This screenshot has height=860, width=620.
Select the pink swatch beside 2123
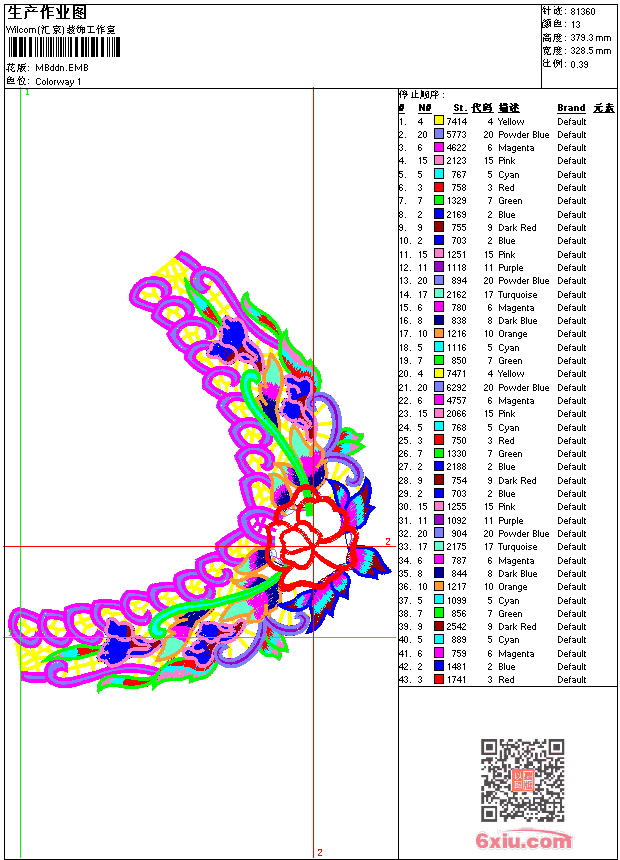[x=439, y=160]
